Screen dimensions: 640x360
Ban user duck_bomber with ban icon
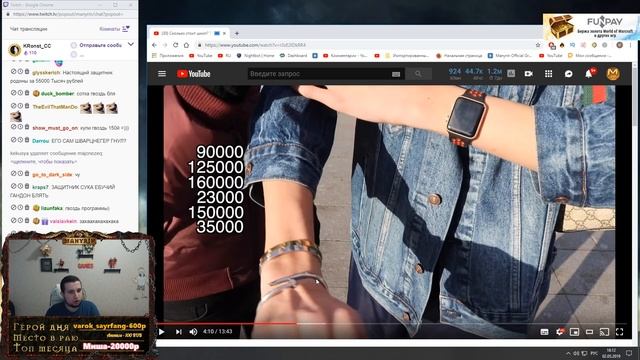(13, 93)
